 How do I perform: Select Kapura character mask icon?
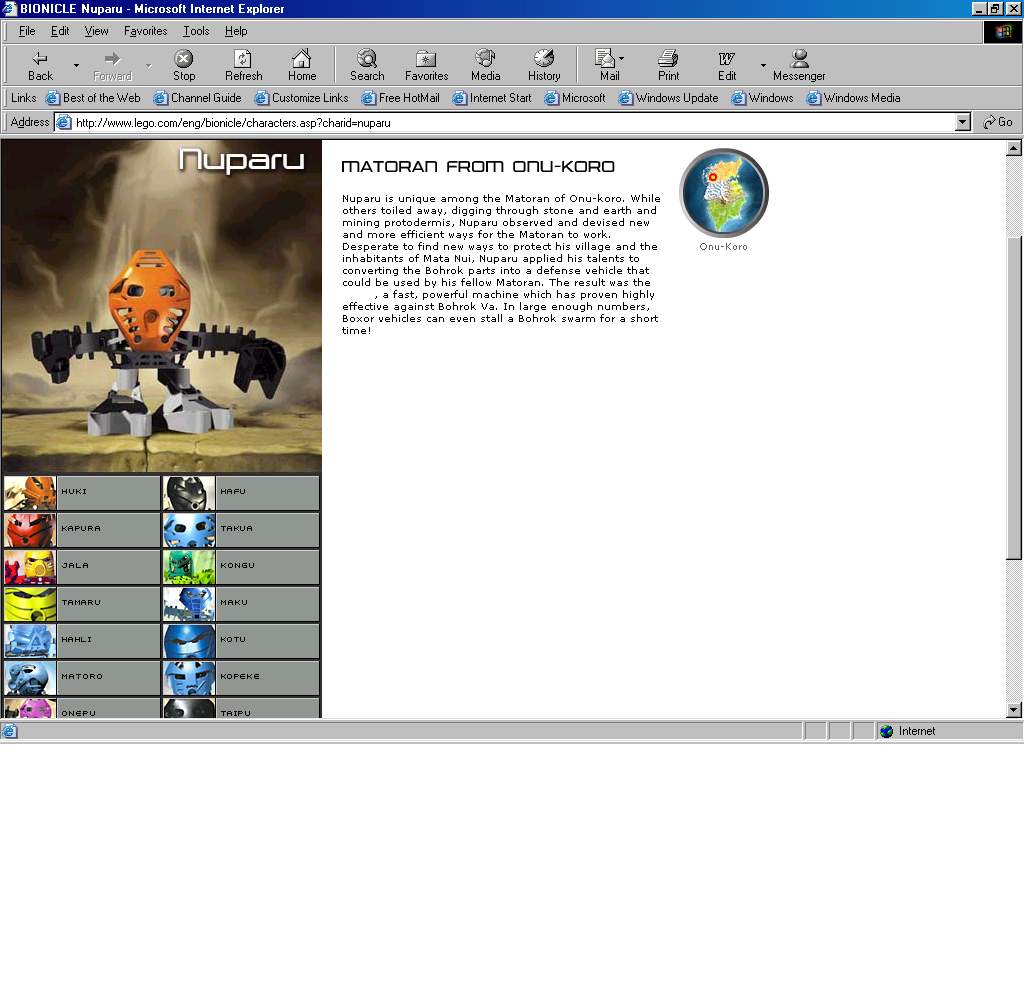pyautogui.click(x=30, y=530)
